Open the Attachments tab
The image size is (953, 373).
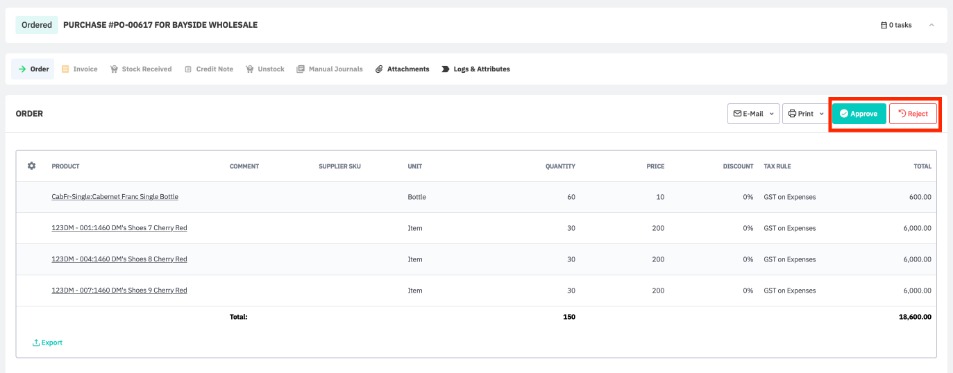pyautogui.click(x=402, y=69)
